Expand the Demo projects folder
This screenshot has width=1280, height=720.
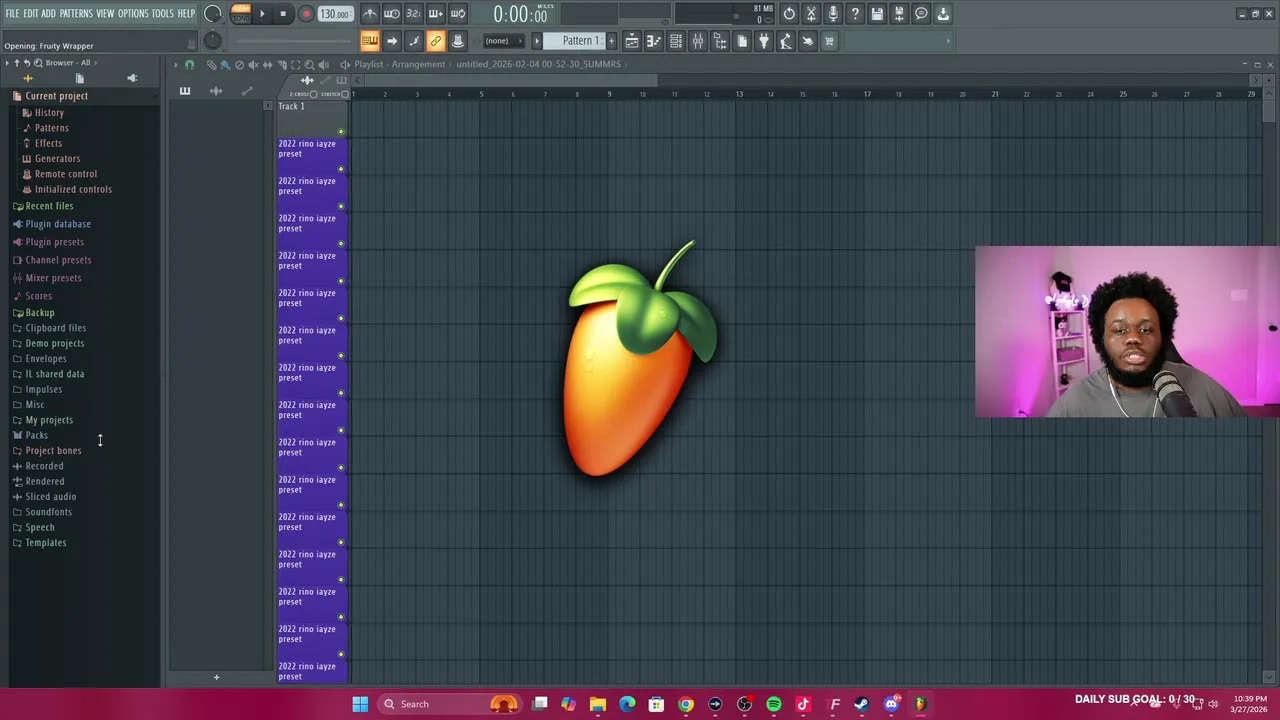55,343
